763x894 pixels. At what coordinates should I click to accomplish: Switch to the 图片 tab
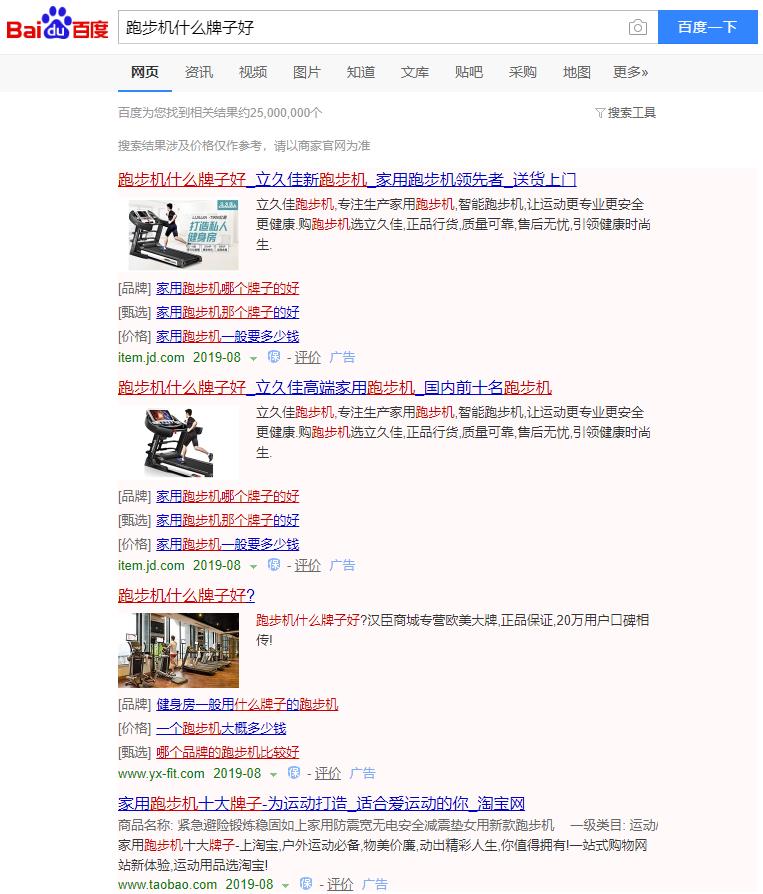pos(307,72)
